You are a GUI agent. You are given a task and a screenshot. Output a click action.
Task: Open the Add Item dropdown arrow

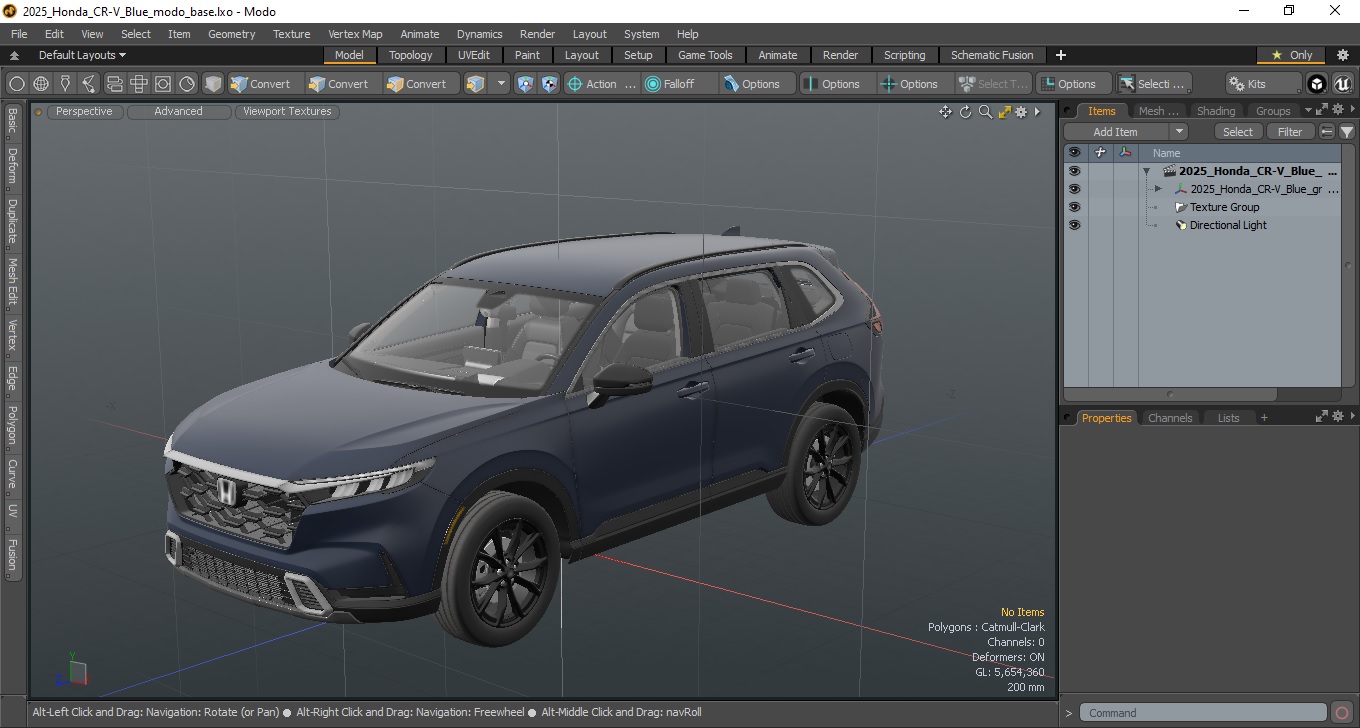click(1179, 132)
